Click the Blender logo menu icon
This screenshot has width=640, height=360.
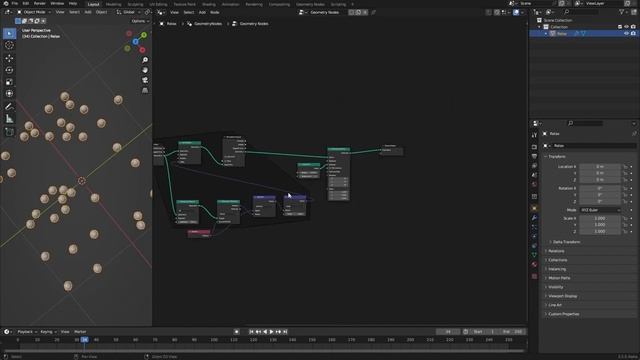point(5,3)
